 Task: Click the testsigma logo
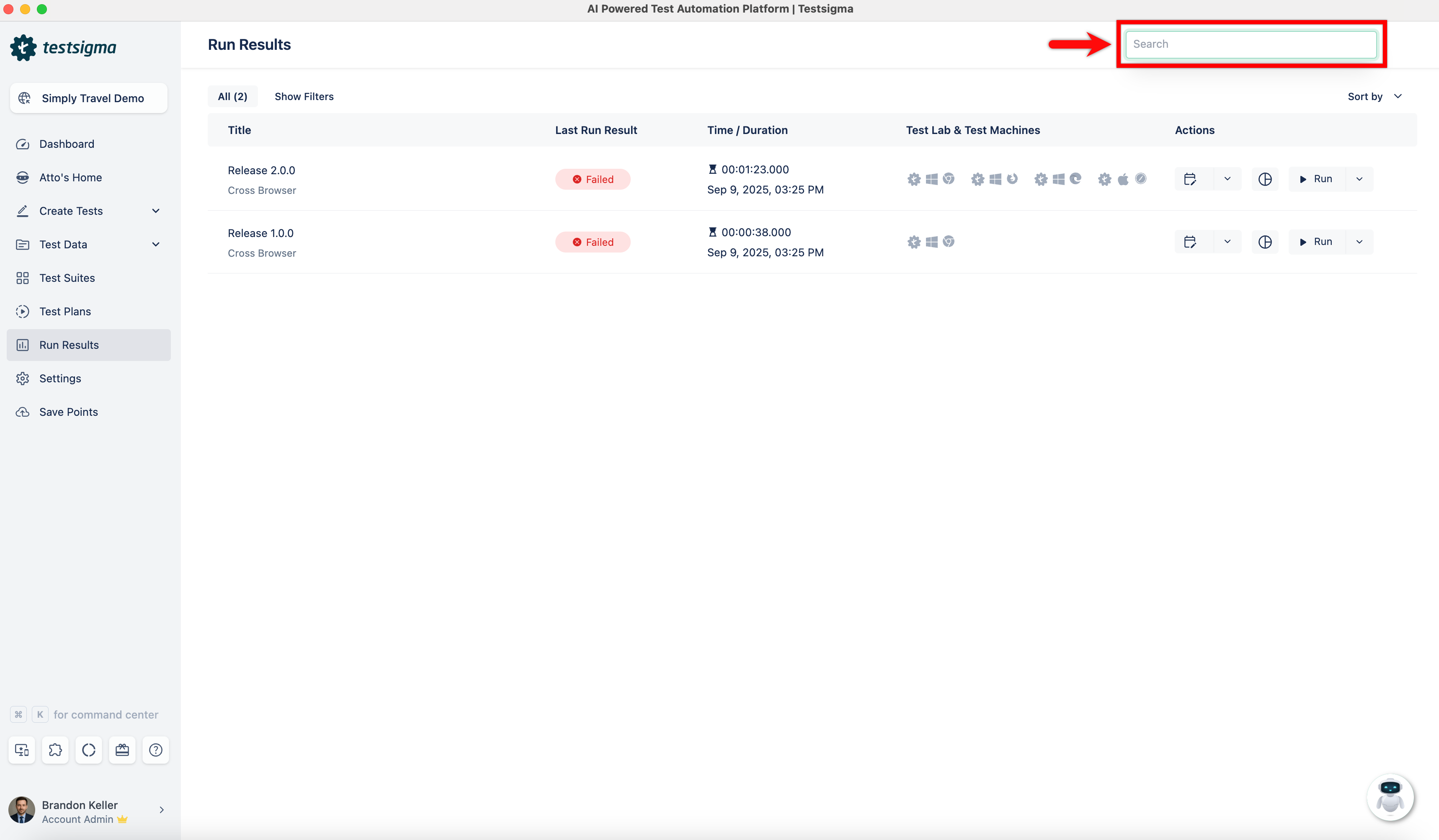pos(63,47)
